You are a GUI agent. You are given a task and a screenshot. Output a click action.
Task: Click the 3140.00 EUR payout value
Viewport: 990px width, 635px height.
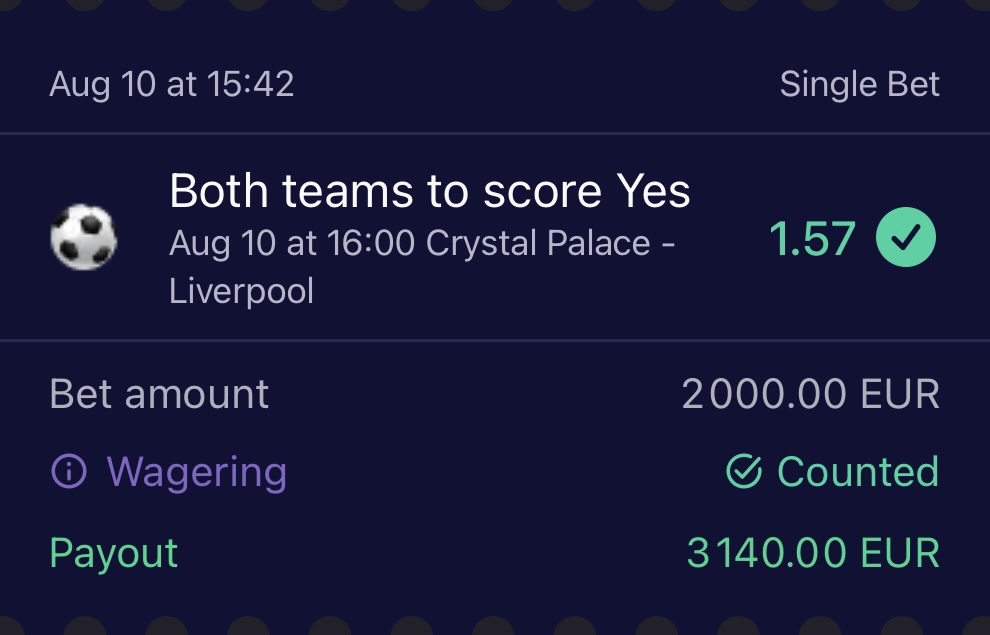[x=812, y=553]
